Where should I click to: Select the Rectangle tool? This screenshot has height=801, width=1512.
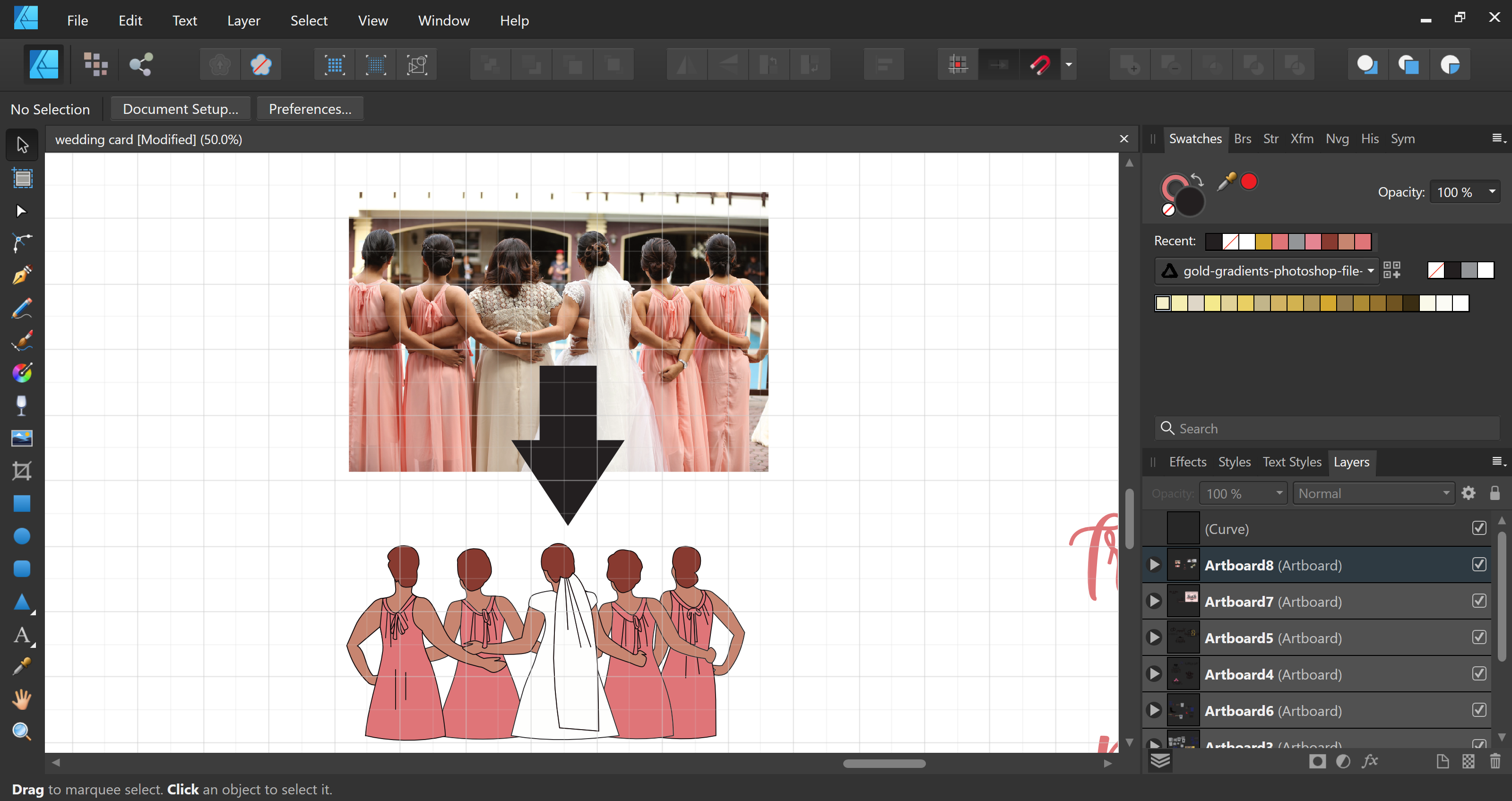[22, 503]
